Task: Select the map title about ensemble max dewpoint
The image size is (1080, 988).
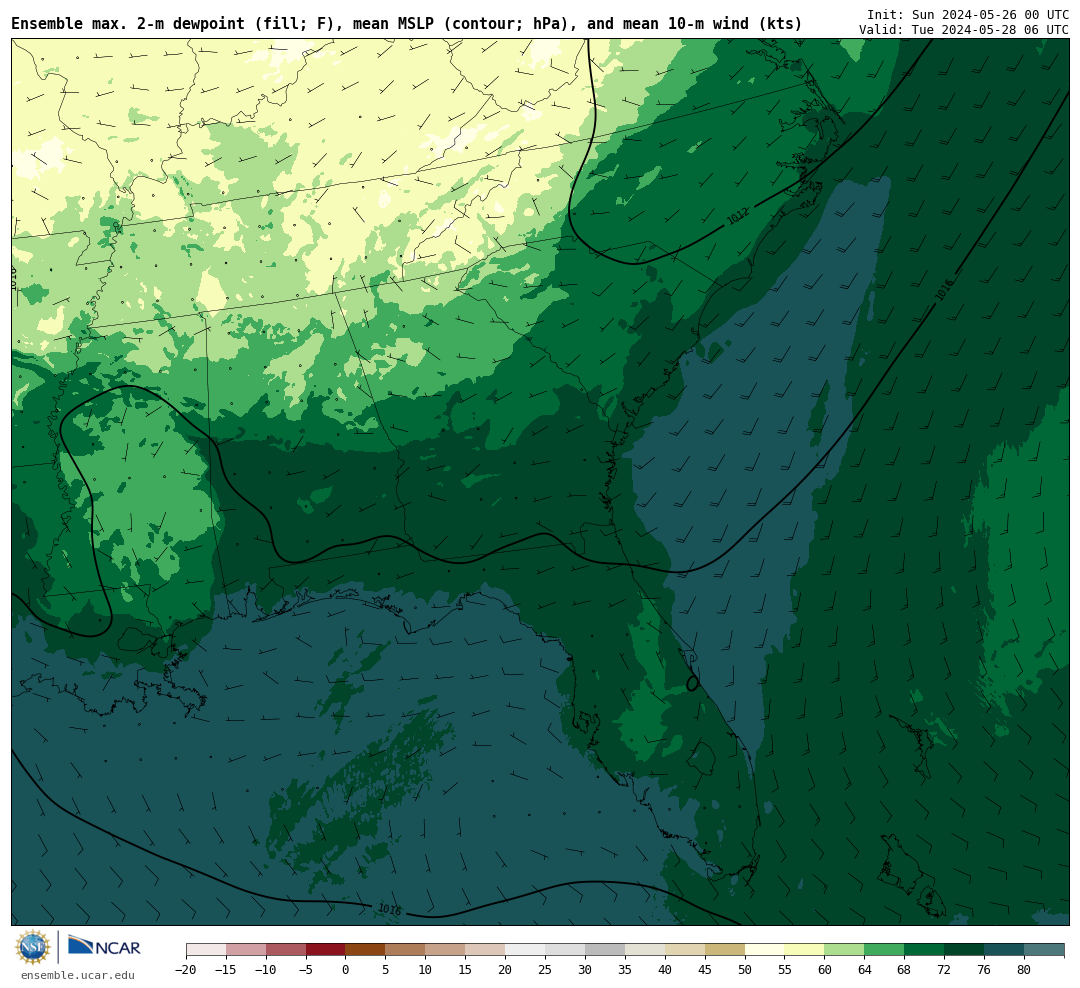Action: coord(406,23)
